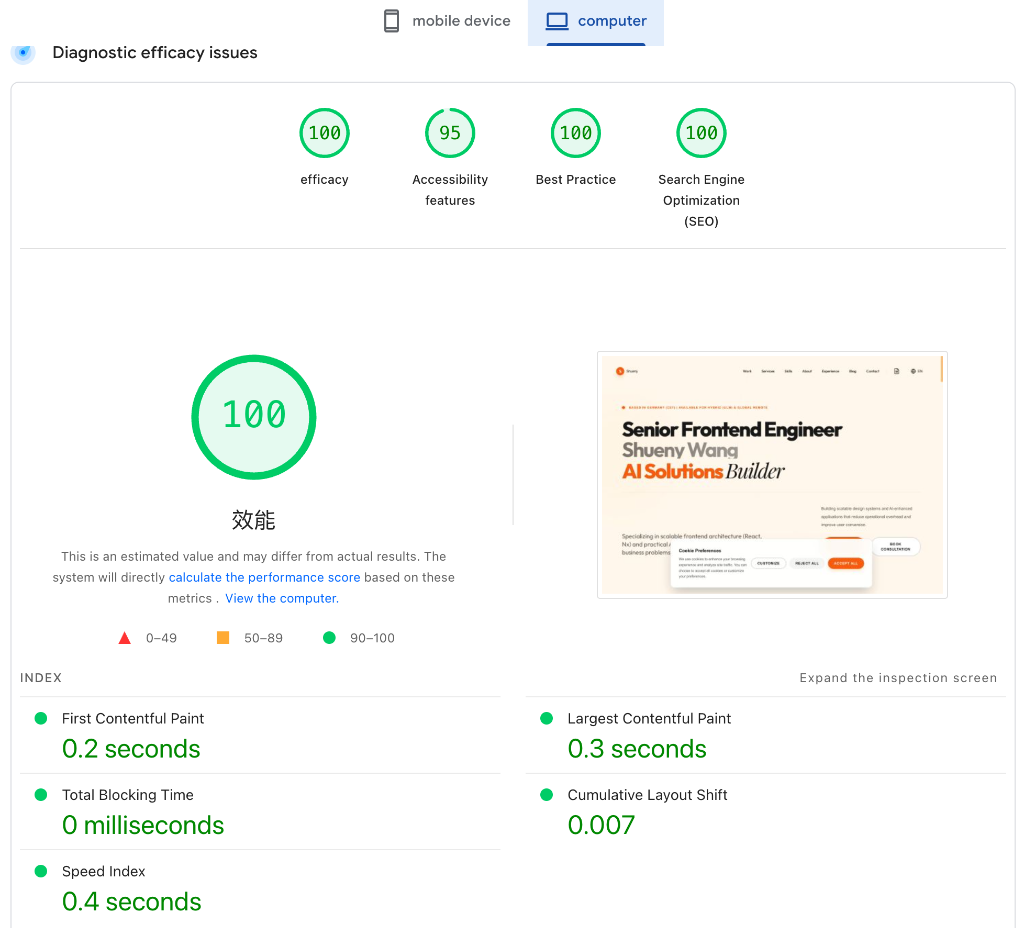Viewport: 1024px width, 928px height.
Task: Open the Search Engine Optimization score gauge
Action: [701, 133]
